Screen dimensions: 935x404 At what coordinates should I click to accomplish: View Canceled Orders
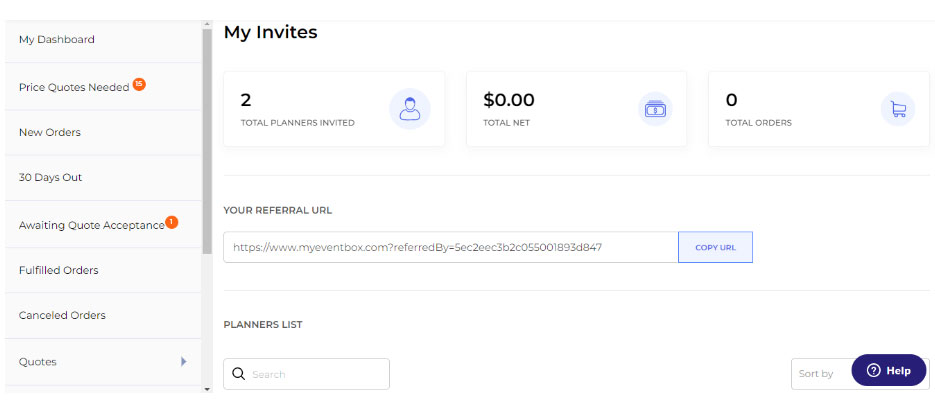(x=62, y=316)
